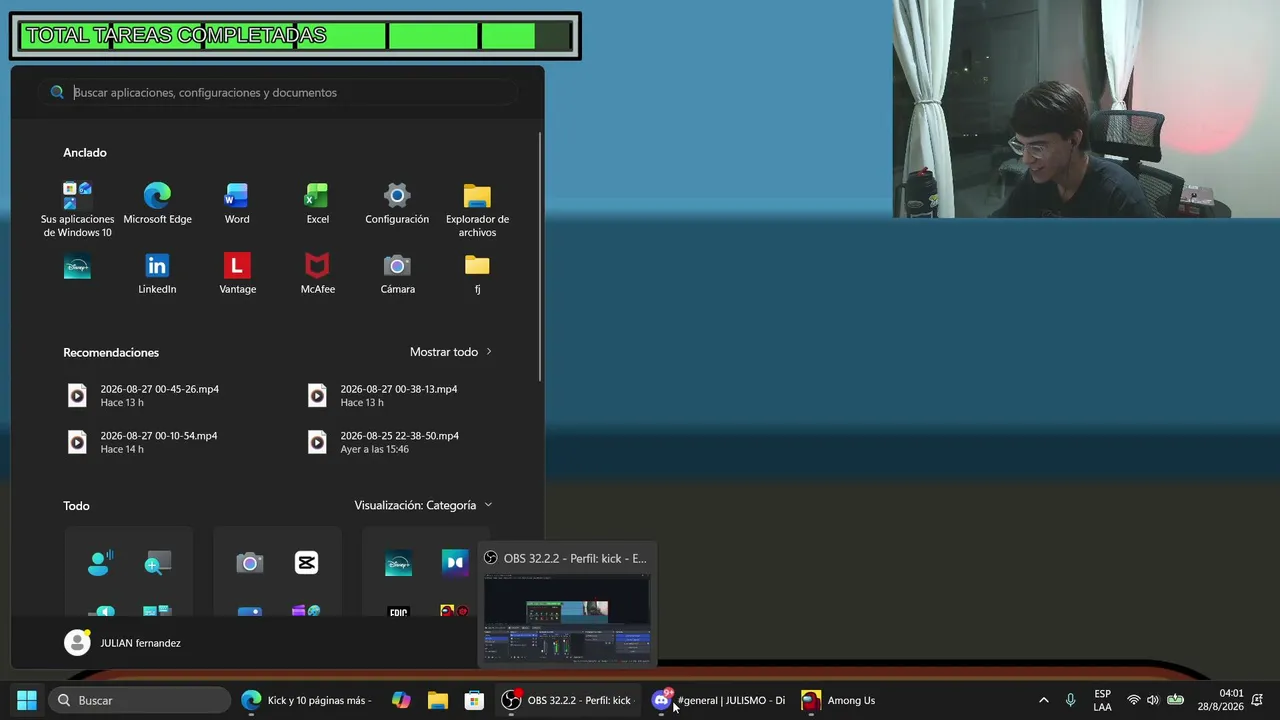Open Wi-Fi network settings in tray

tap(1133, 700)
